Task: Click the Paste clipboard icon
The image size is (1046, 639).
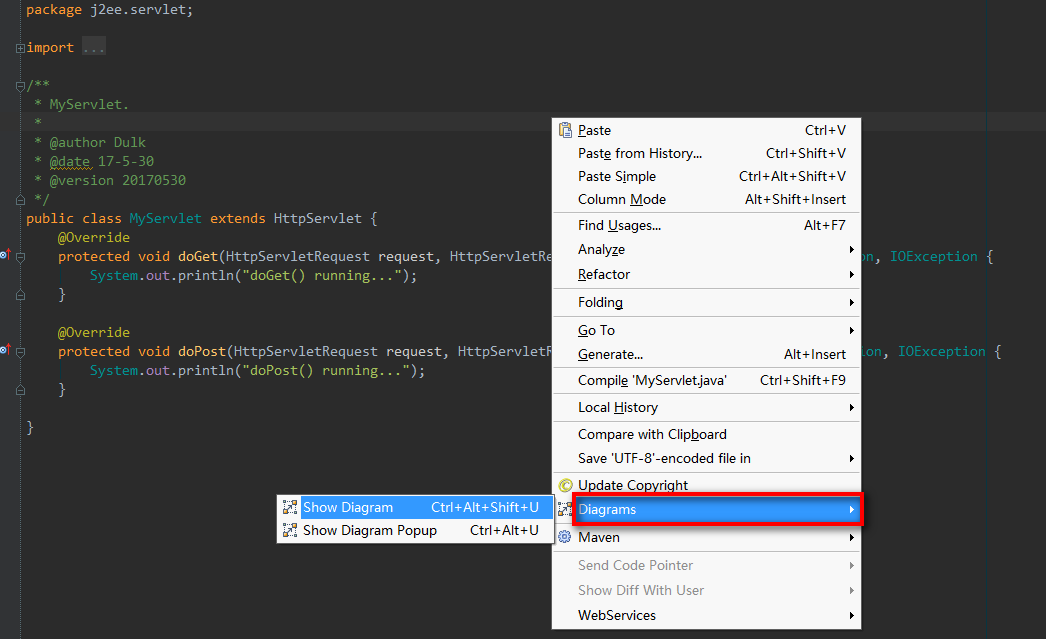Action: (565, 130)
